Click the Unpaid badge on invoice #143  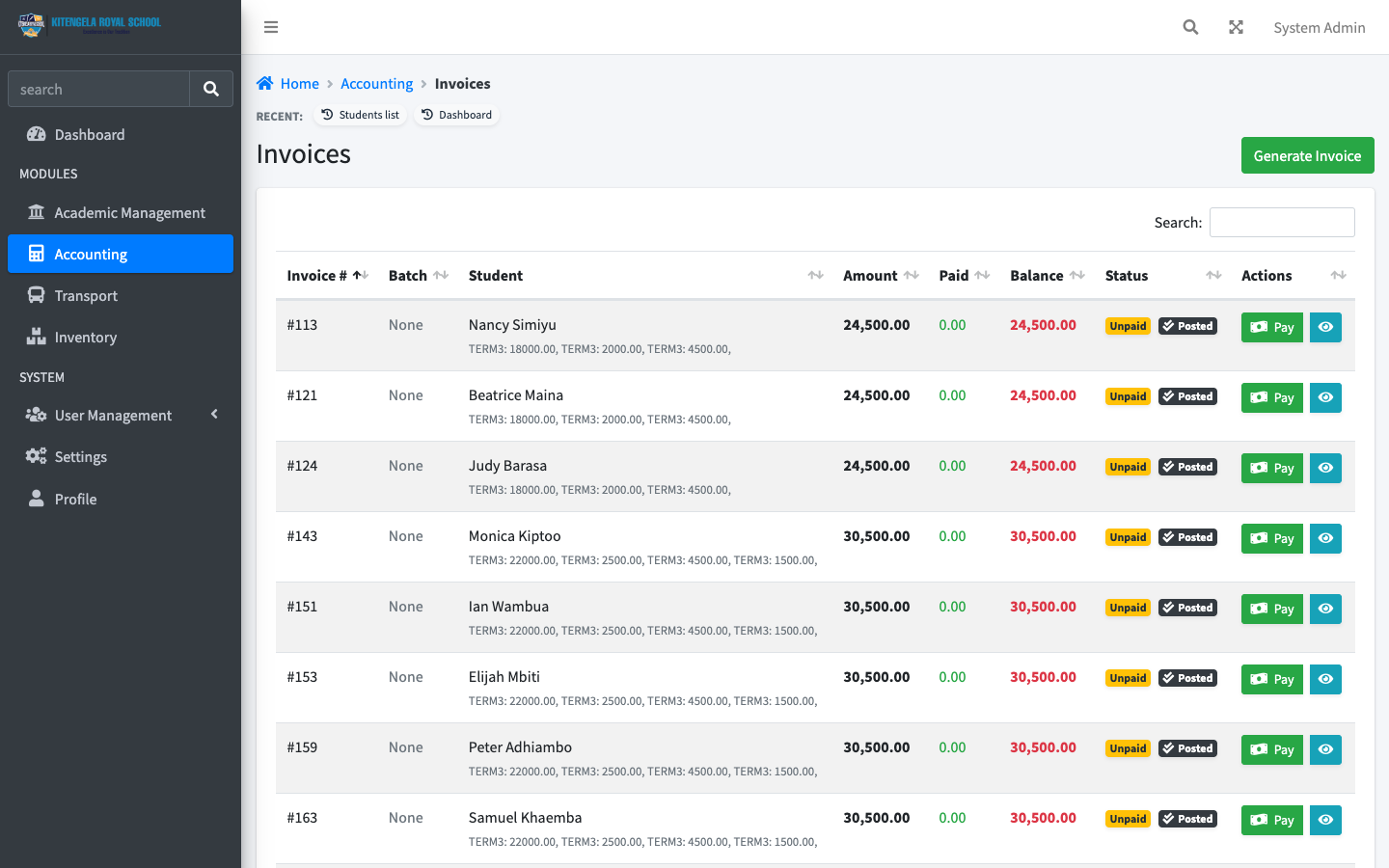tap(1128, 537)
